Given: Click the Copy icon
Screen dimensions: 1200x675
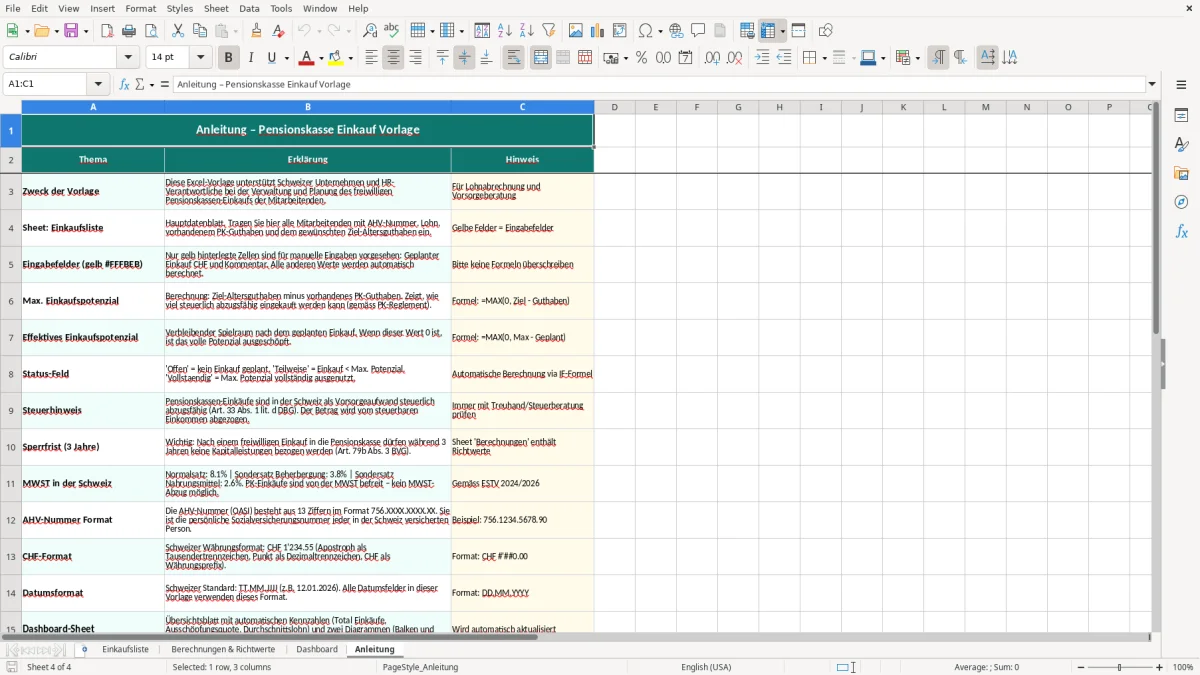Looking at the screenshot, I should [x=199, y=31].
